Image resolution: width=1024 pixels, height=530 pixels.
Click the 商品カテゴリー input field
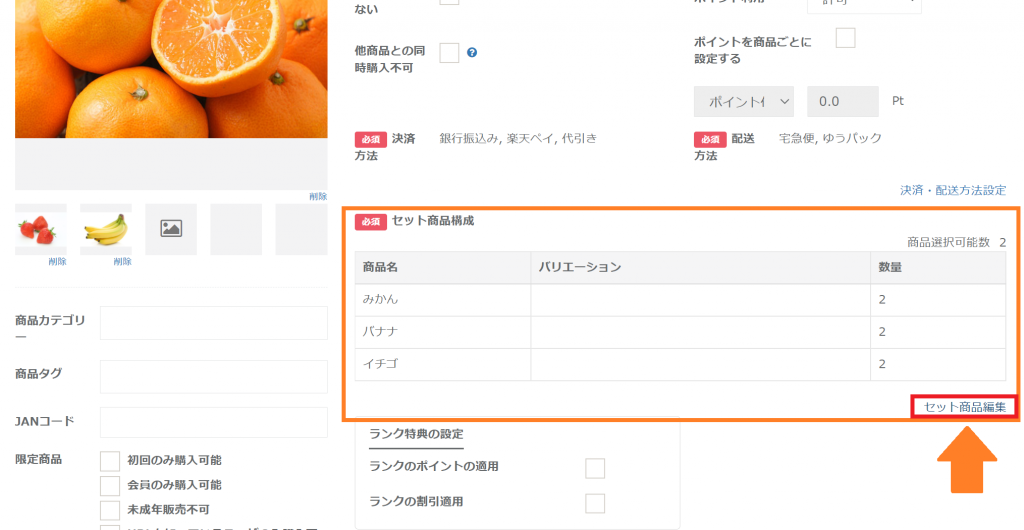[214, 323]
